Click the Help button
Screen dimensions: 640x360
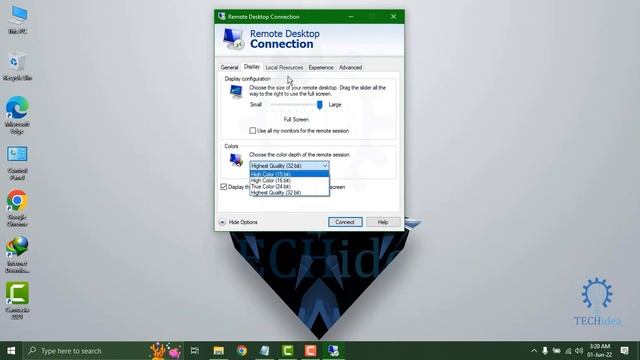pos(382,222)
